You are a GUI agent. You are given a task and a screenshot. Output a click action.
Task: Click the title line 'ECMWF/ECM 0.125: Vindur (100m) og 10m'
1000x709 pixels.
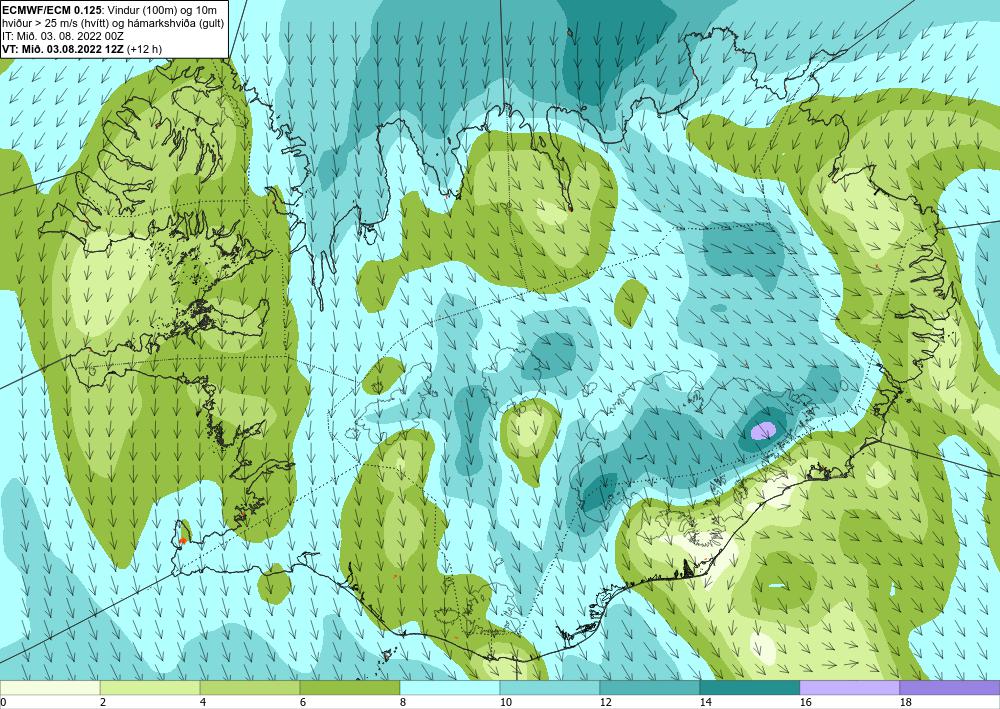coord(109,10)
